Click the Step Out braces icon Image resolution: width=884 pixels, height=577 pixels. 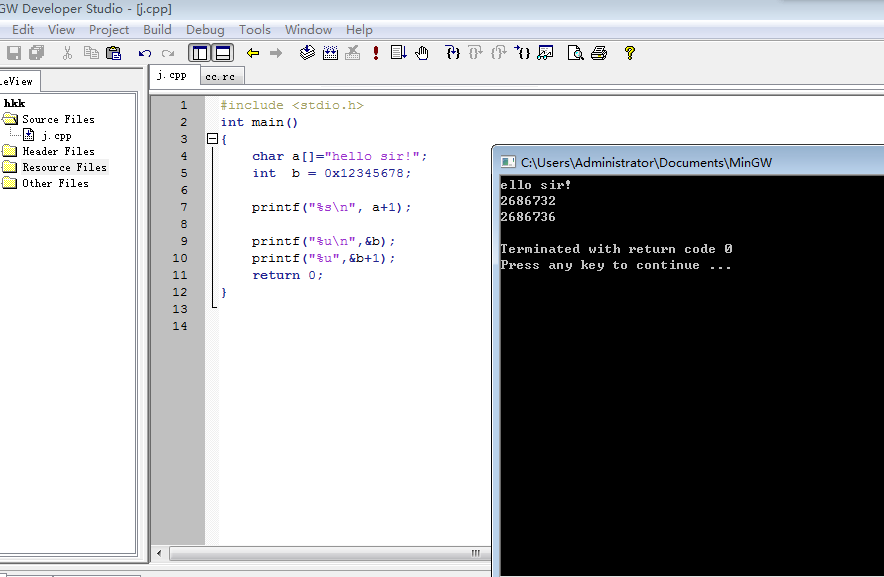point(498,53)
